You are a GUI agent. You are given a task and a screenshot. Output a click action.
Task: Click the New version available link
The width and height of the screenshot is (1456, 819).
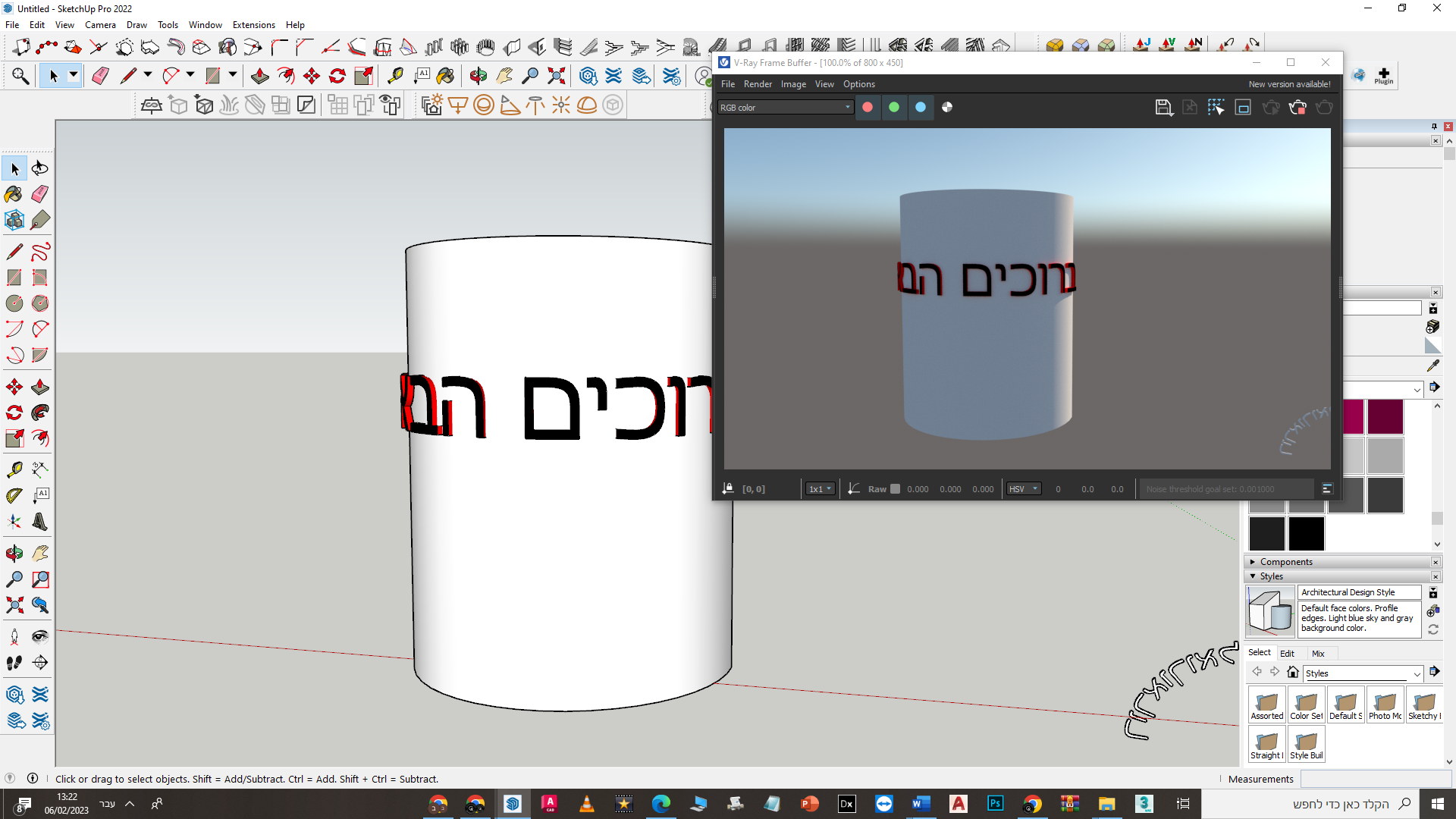(x=1289, y=84)
